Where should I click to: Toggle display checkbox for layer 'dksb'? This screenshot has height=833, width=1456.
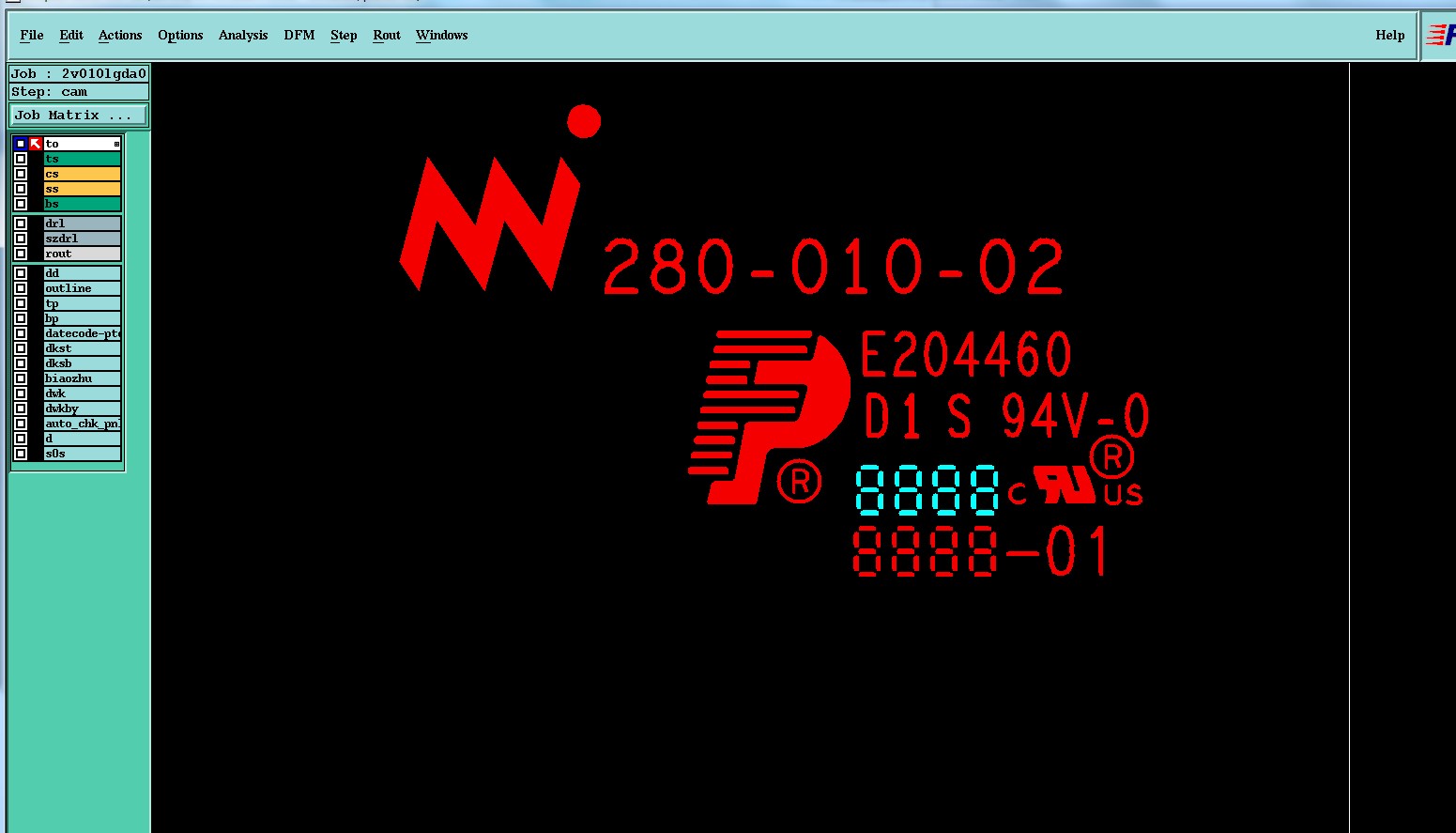tap(21, 363)
